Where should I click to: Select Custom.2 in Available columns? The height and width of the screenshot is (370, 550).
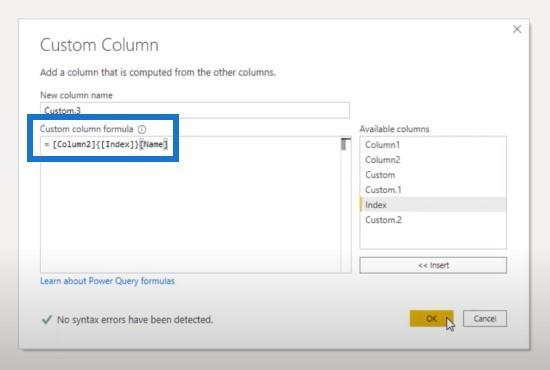click(x=433, y=220)
